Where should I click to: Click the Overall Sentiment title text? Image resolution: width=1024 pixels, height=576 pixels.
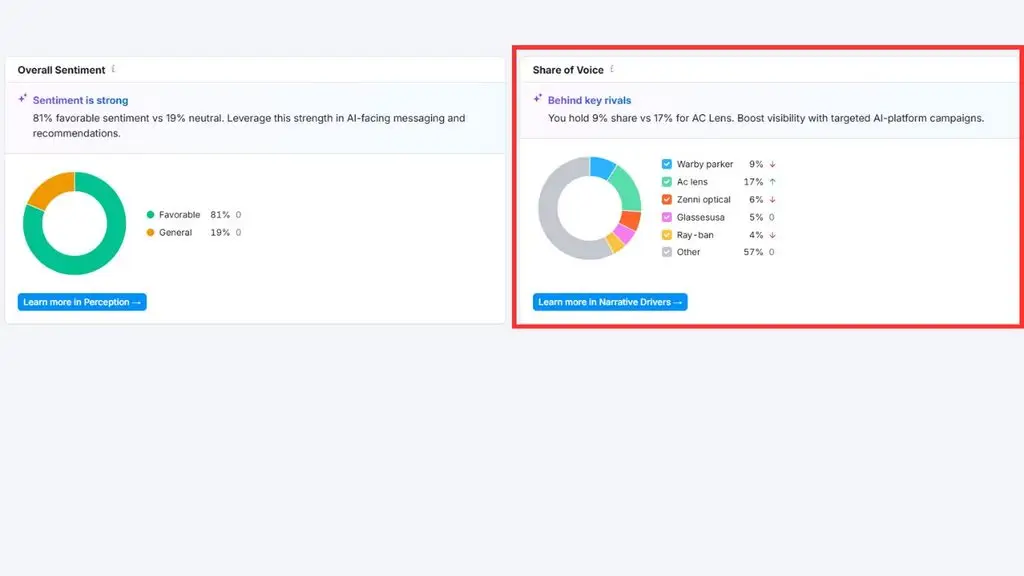click(x=61, y=70)
